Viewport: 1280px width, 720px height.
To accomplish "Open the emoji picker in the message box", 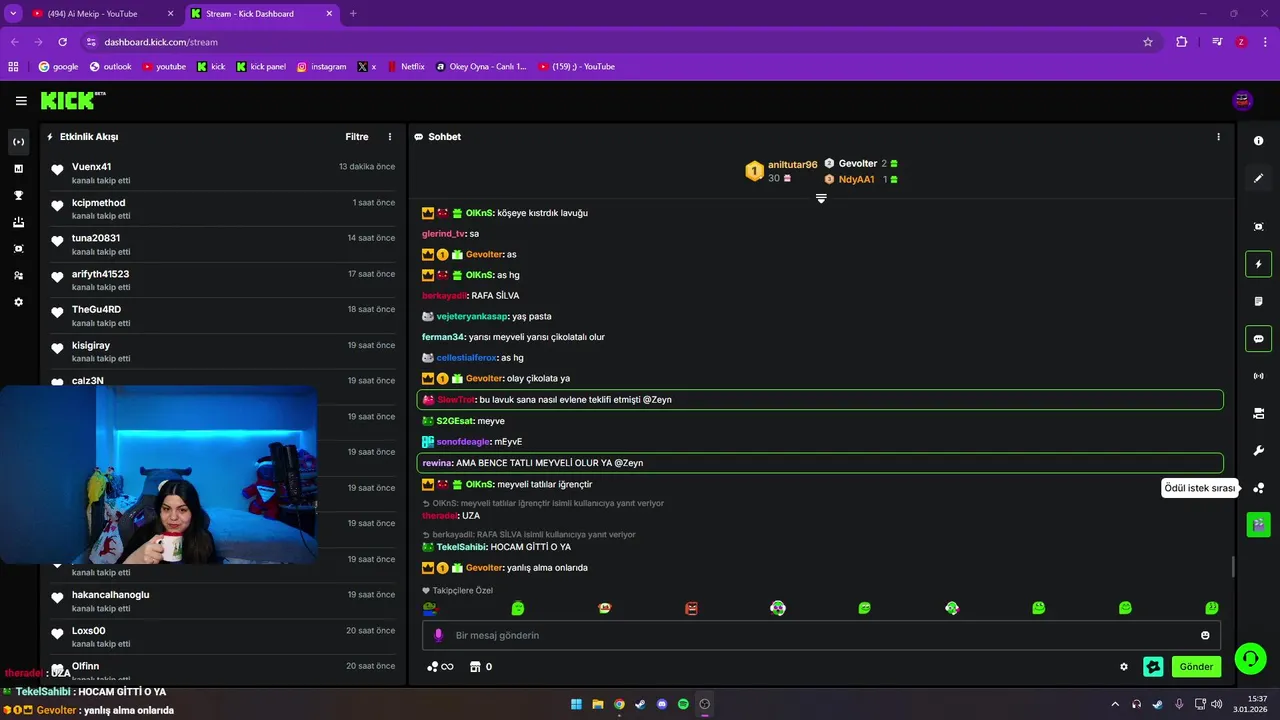I will [1205, 635].
